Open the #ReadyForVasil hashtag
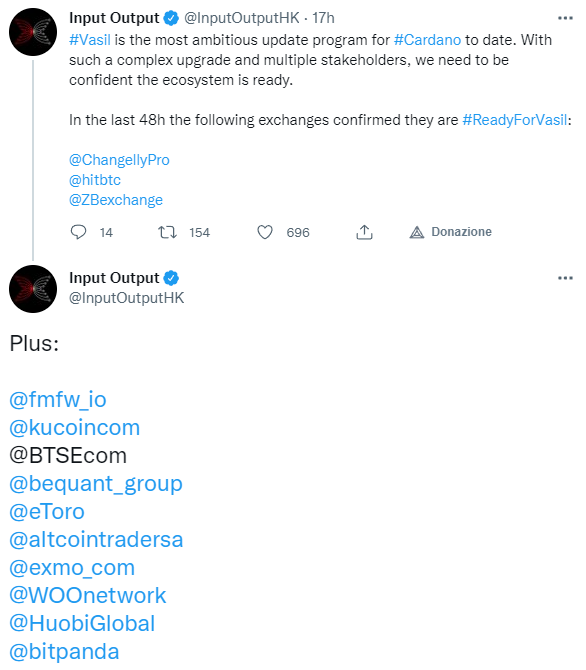This screenshot has height=670, width=586. point(515,120)
